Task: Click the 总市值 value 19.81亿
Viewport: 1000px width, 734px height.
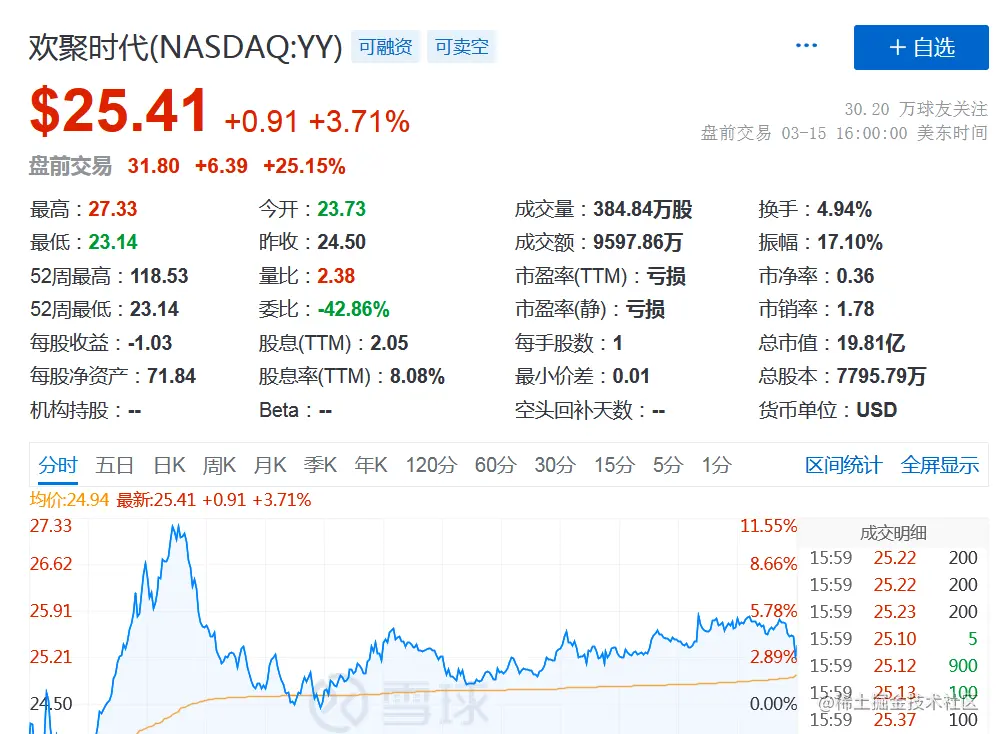Action: (871, 343)
